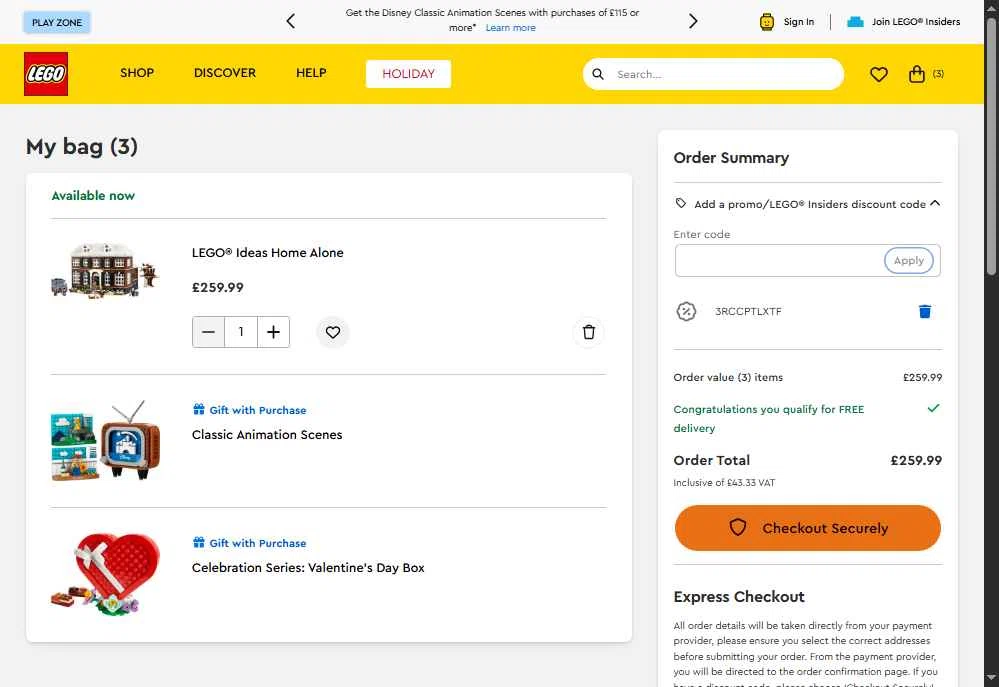Click gift icon for Valentine's Day Box
999x687 pixels.
pos(199,542)
